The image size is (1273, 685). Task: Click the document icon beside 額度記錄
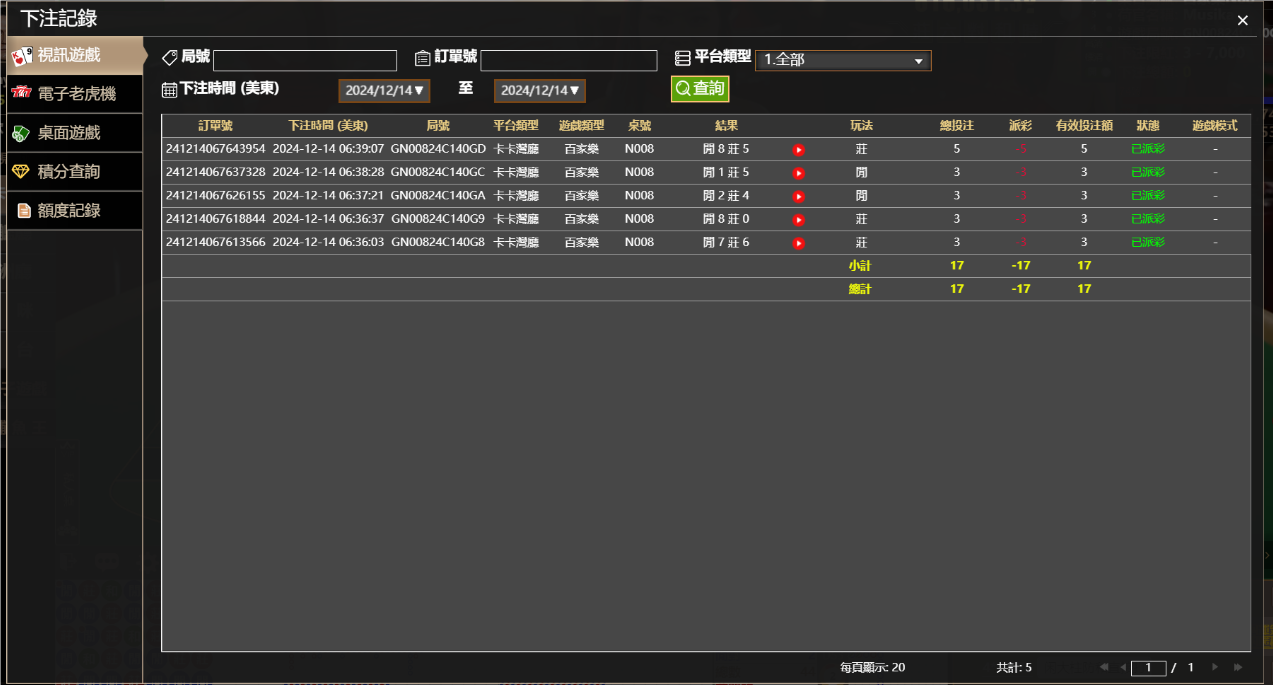(x=22, y=210)
